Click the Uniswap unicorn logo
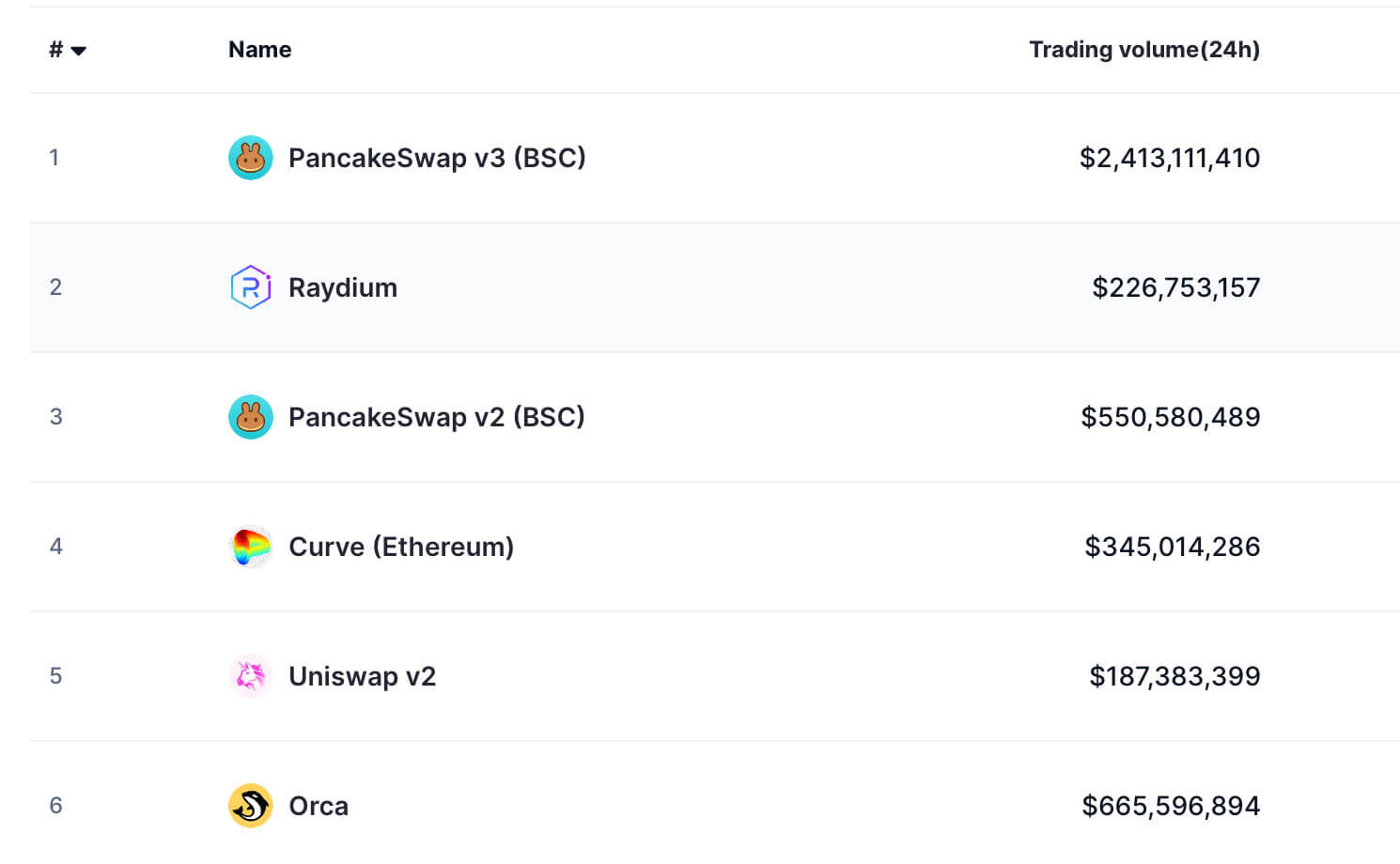The width and height of the screenshot is (1400, 864). tap(250, 676)
